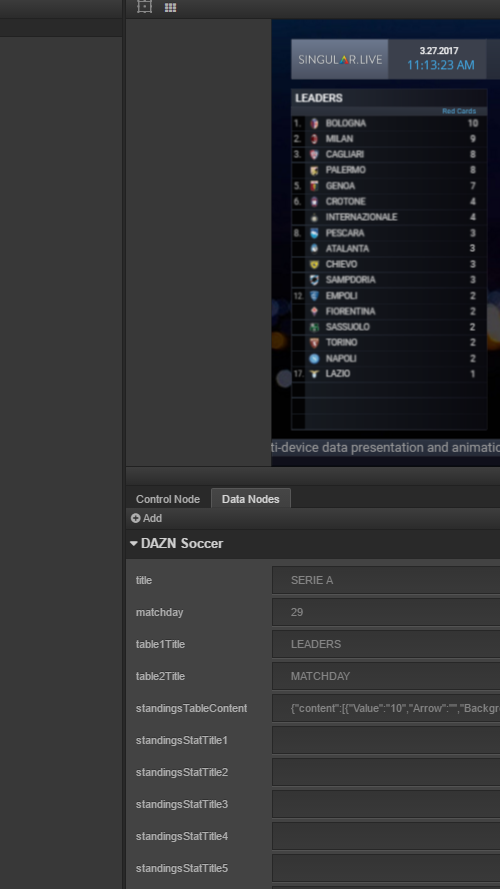Click the title field showing SERIE A
Viewport: 500px width, 889px height.
click(386, 580)
